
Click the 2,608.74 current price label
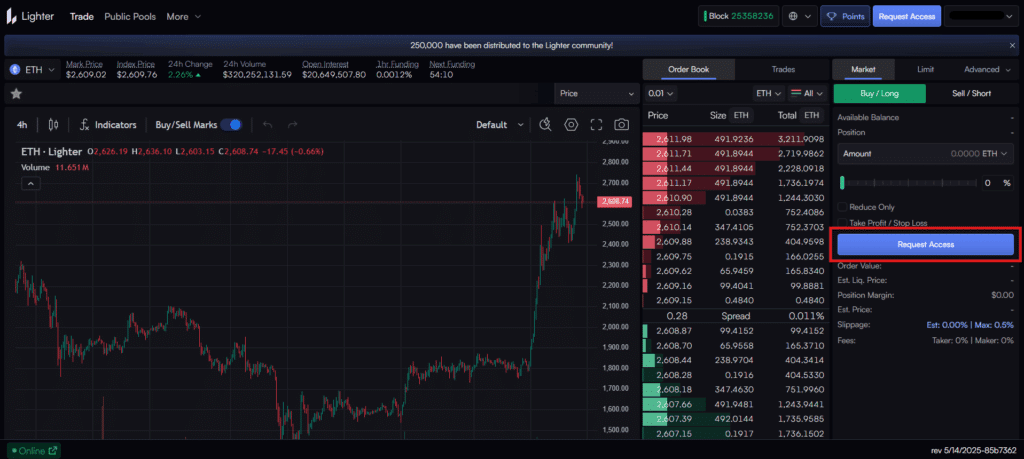click(x=615, y=202)
